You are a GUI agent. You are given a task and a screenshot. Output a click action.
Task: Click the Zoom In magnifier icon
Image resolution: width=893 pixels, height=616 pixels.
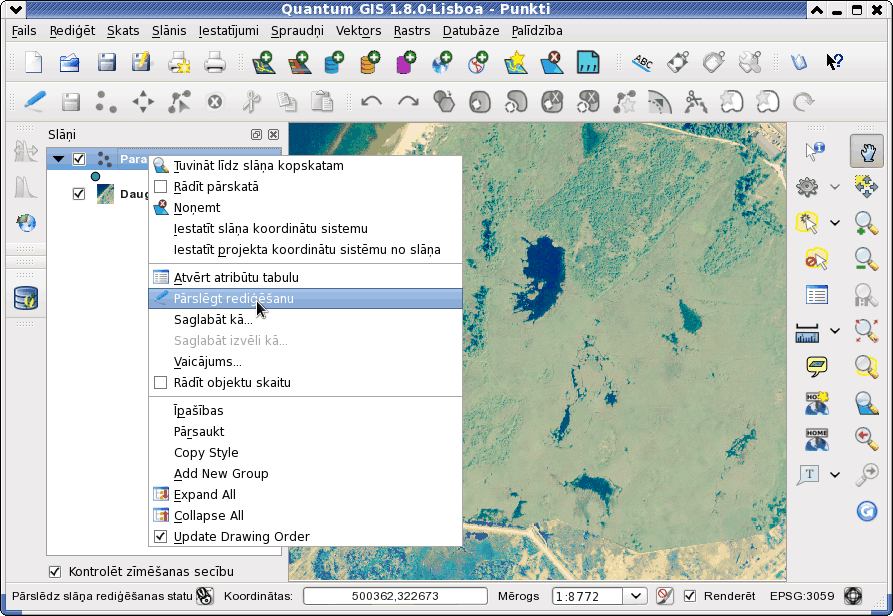pyautogui.click(x=866, y=223)
